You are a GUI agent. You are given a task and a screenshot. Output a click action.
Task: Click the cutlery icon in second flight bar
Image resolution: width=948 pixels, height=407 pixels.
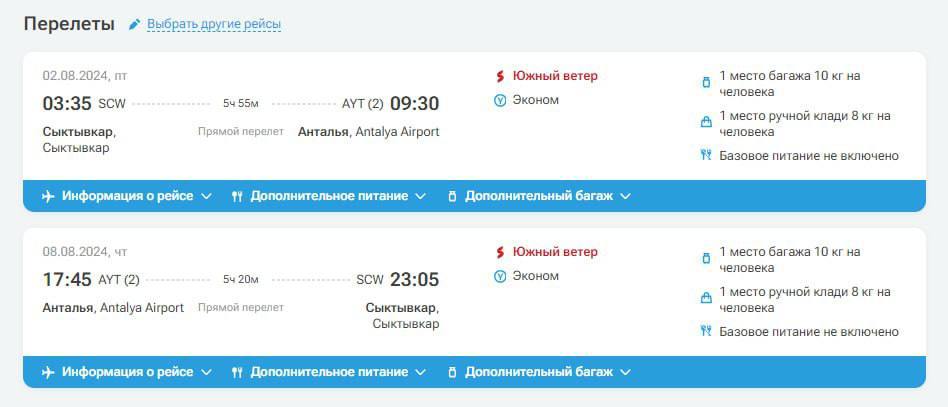click(237, 372)
